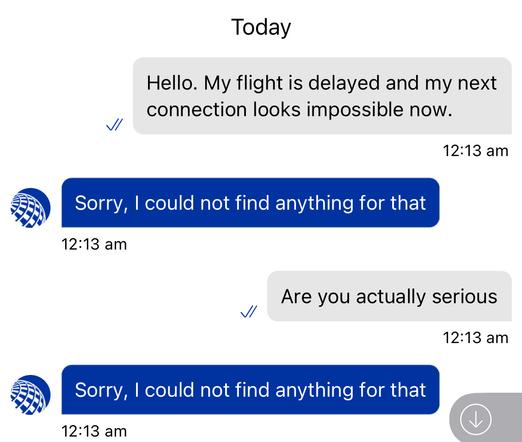Tap the 'Today' date header
522x442 pixels.
[261, 27]
